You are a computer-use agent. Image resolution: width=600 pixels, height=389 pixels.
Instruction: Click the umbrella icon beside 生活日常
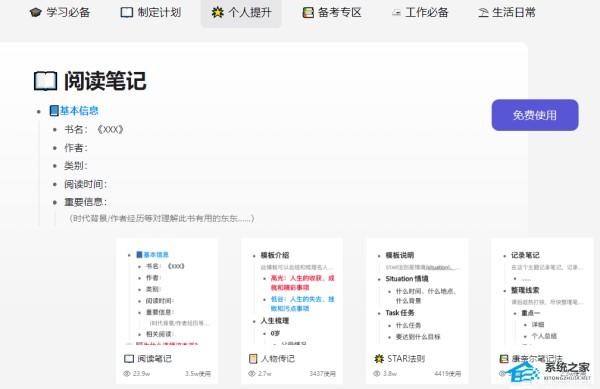(483, 13)
